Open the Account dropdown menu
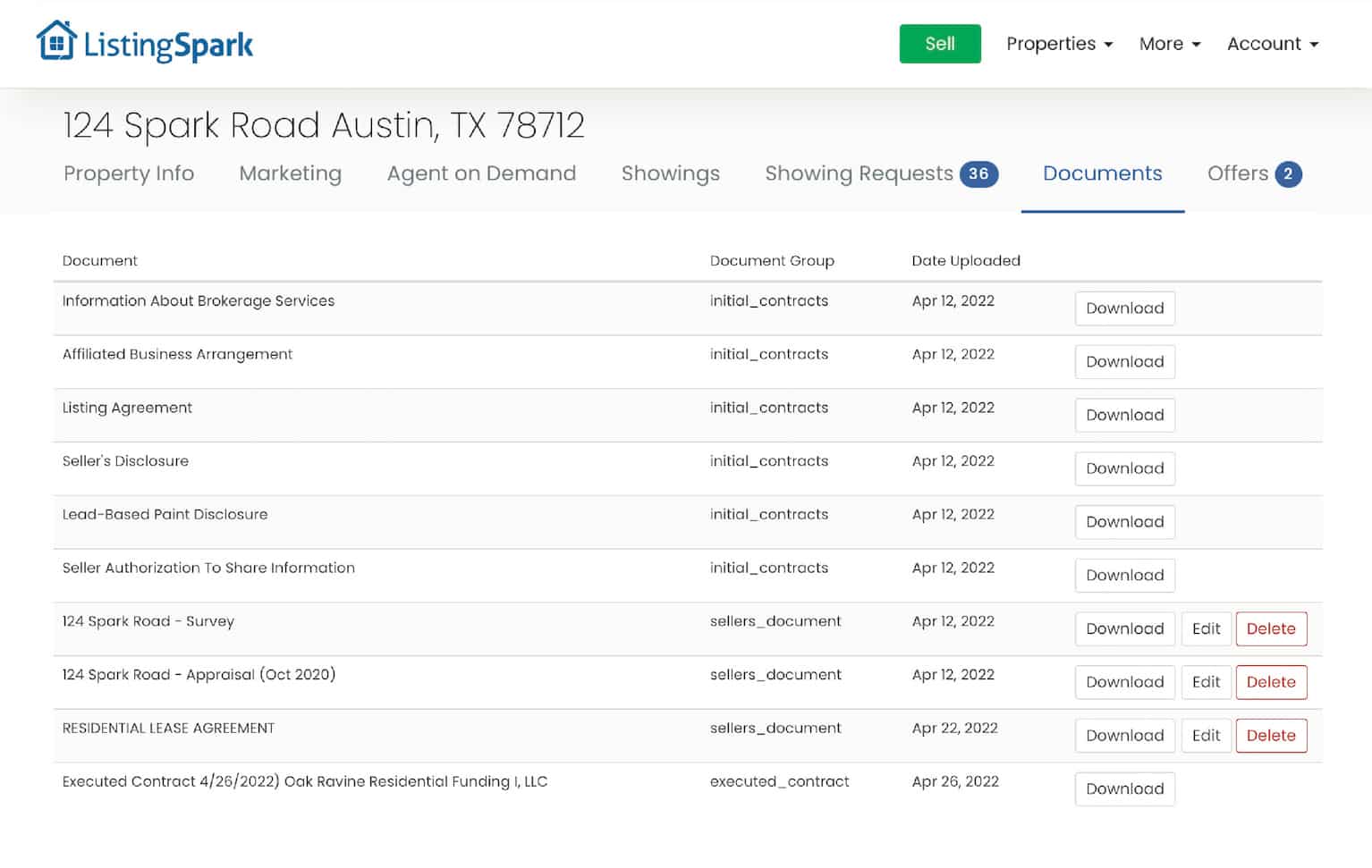Screen dimensions: 1372x868 click(x=1272, y=44)
